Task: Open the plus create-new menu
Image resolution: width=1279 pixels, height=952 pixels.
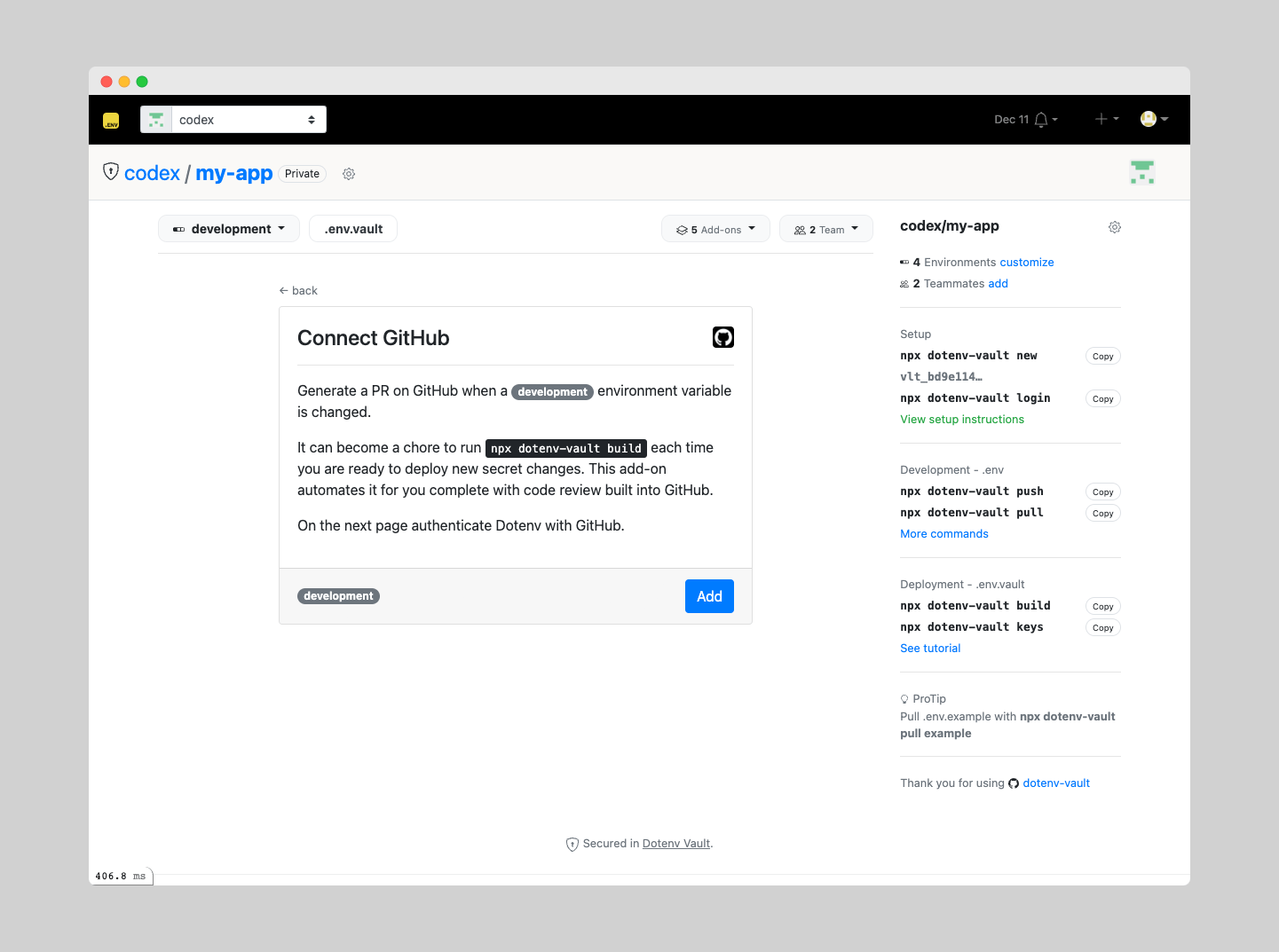Action: point(1106,119)
